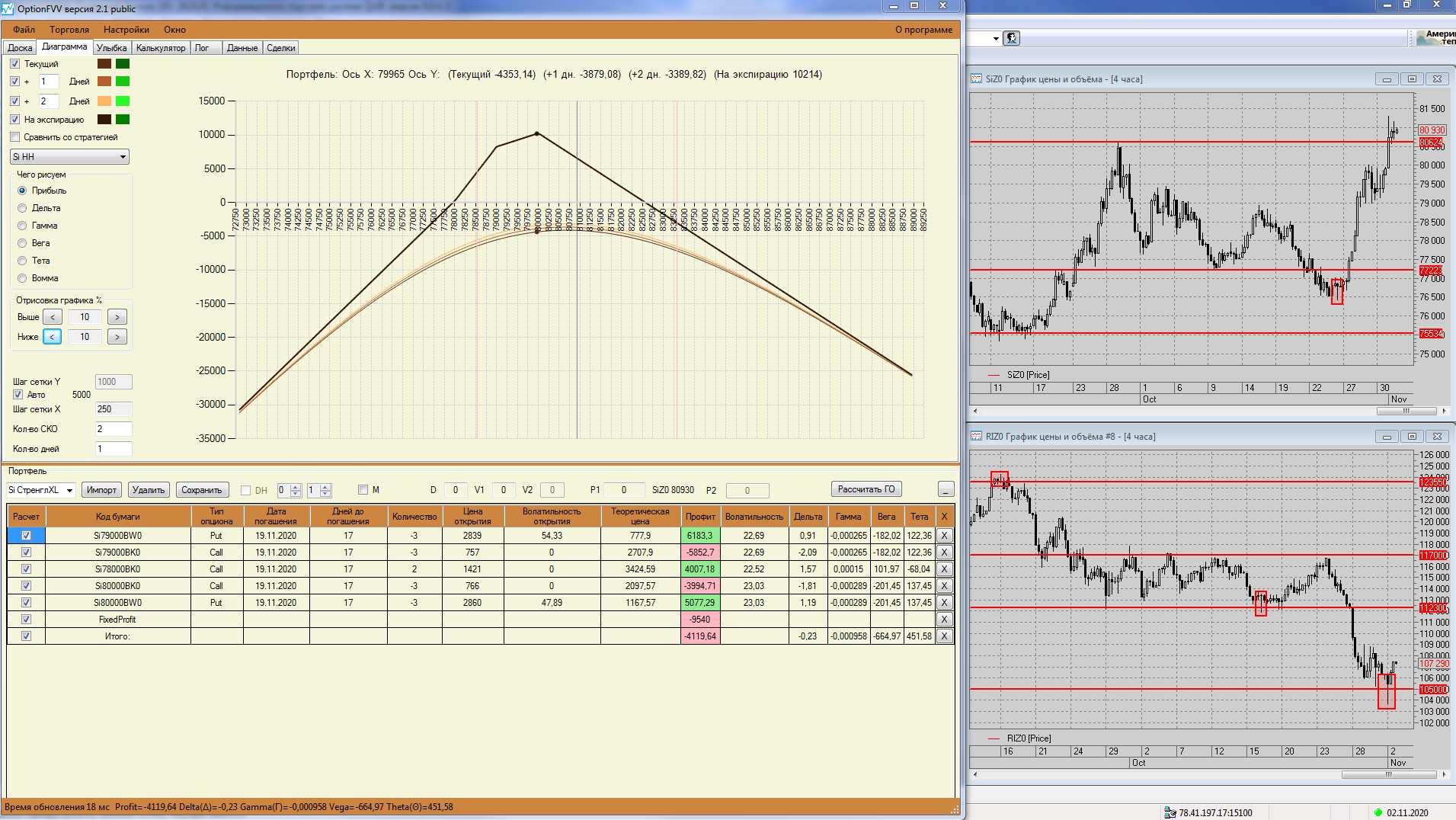1456x820 pixels.
Task: Delete the Si78000BK0 position row
Action: [944, 569]
